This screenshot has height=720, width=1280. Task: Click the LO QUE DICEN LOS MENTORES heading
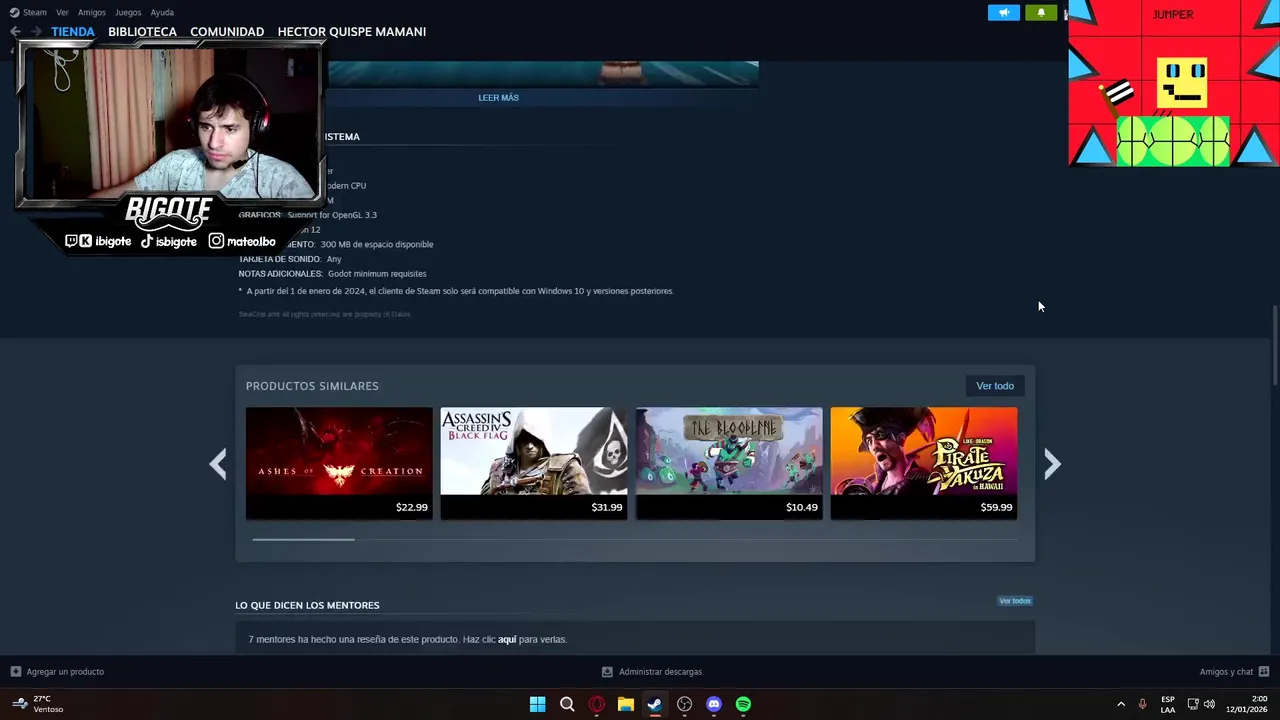[x=307, y=605]
